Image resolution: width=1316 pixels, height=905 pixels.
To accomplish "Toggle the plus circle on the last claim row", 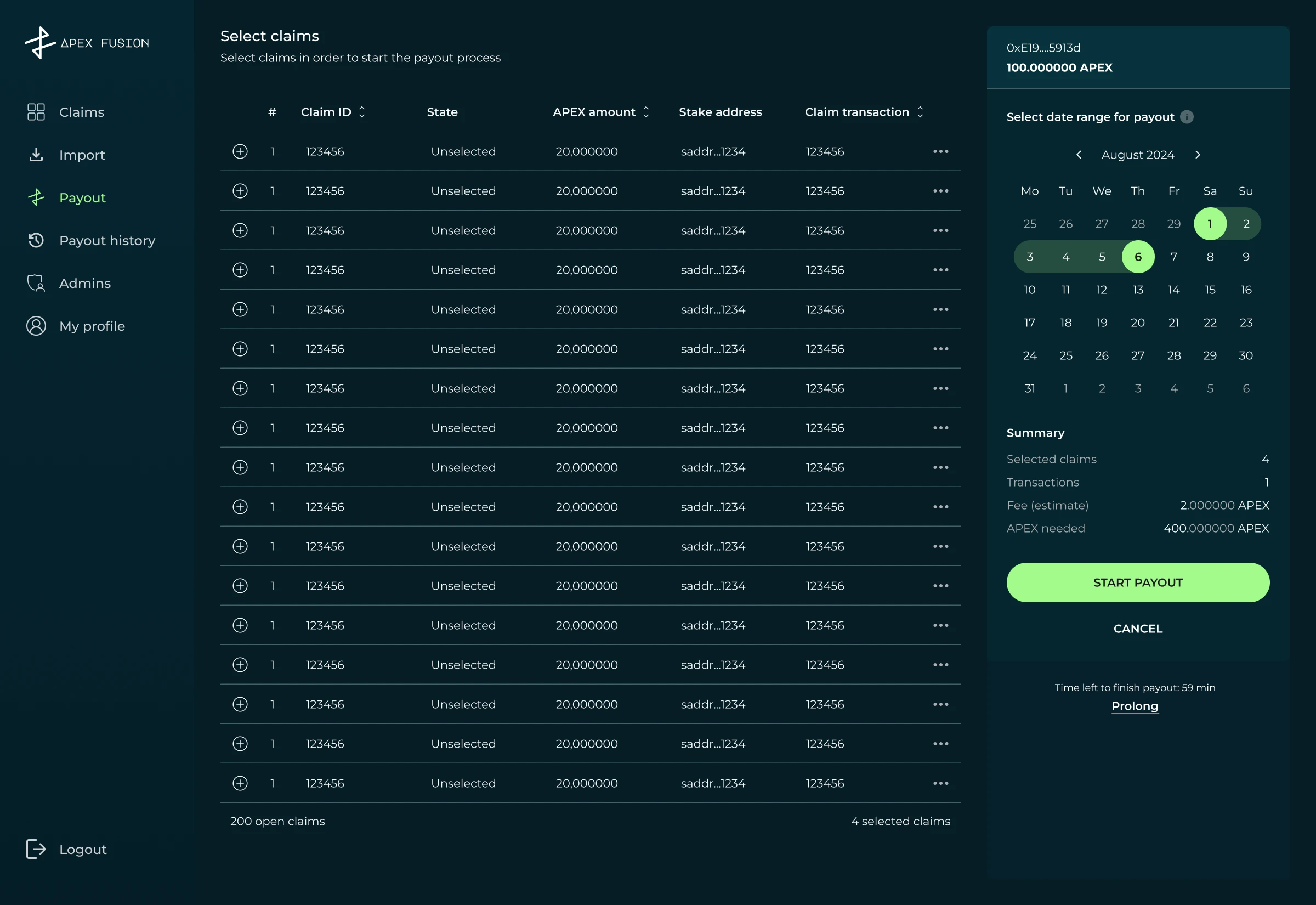I will point(240,783).
